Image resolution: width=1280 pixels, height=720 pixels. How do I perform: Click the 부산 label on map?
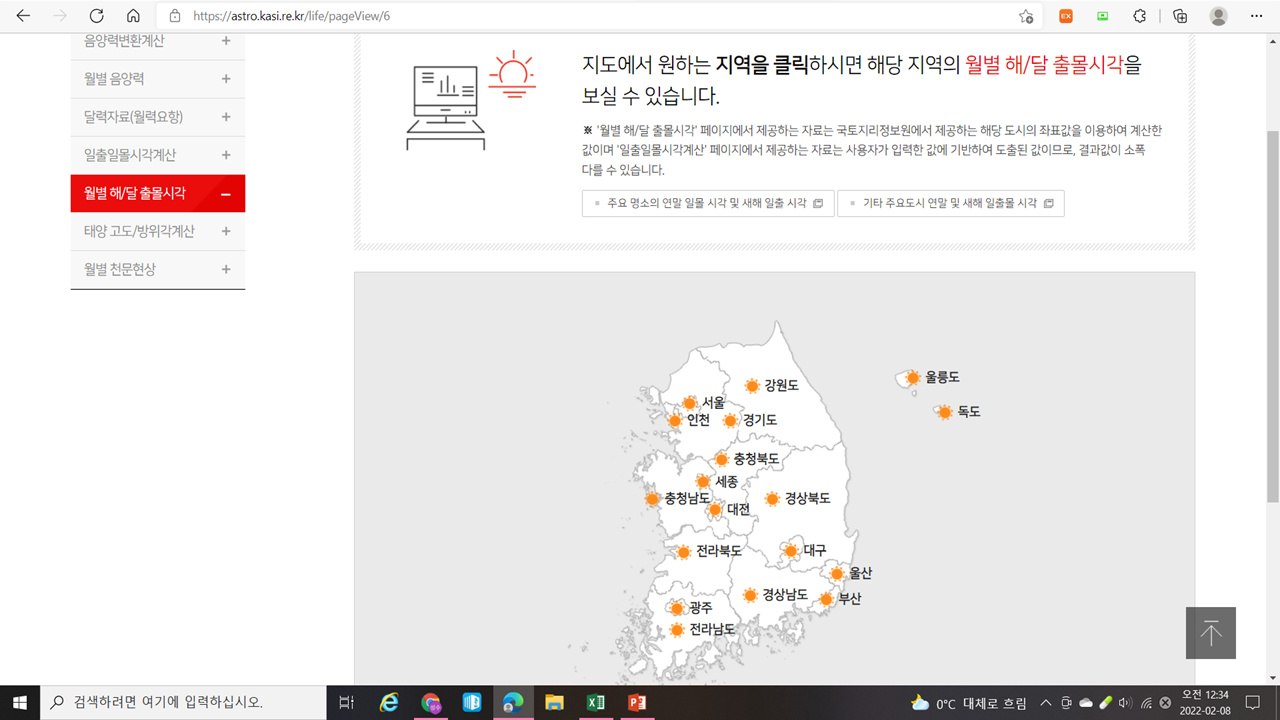pyautogui.click(x=850, y=599)
